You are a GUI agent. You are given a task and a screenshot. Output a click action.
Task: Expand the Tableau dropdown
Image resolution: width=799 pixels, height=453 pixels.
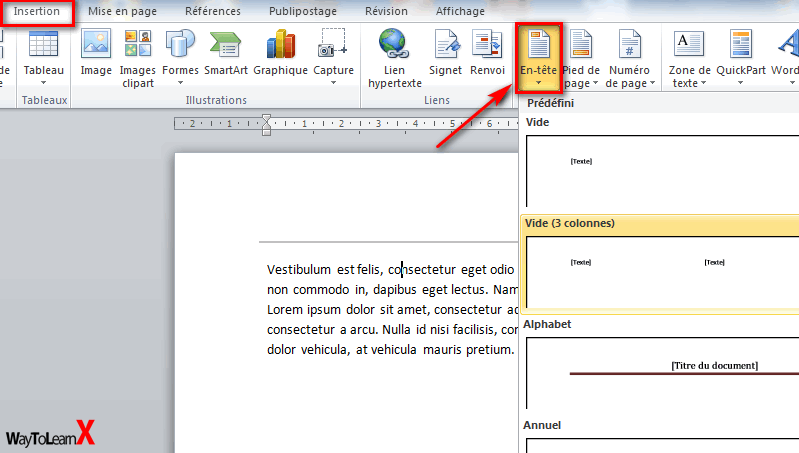43,82
